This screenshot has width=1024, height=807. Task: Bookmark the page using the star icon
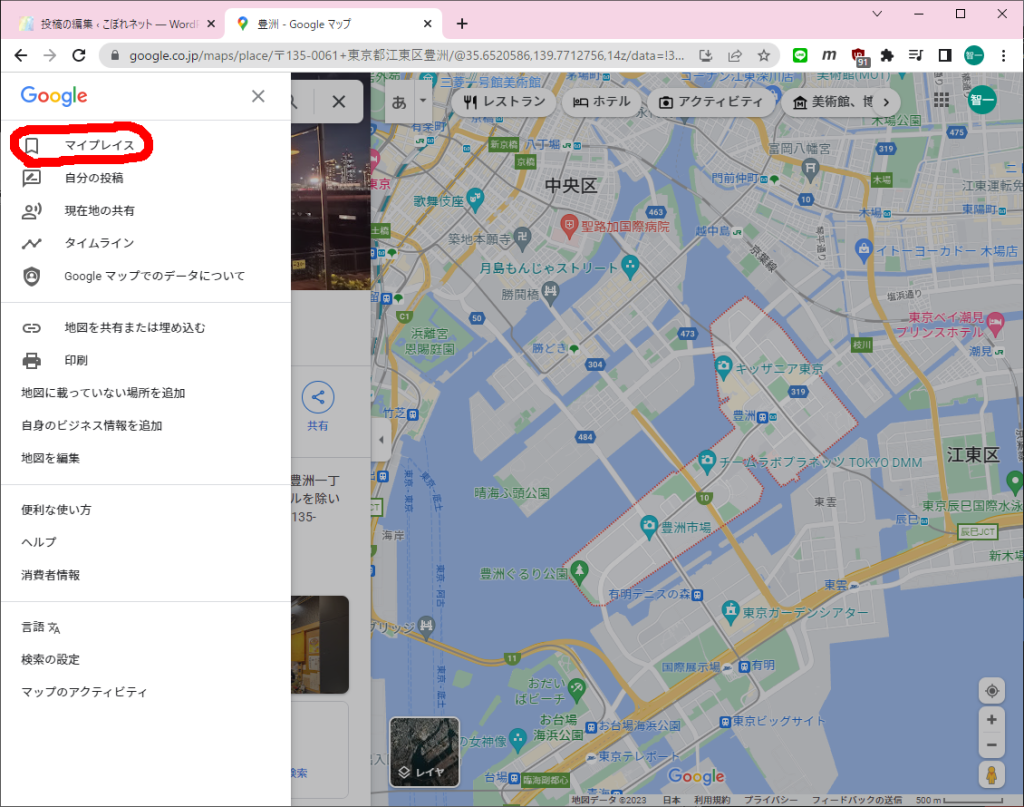click(764, 57)
